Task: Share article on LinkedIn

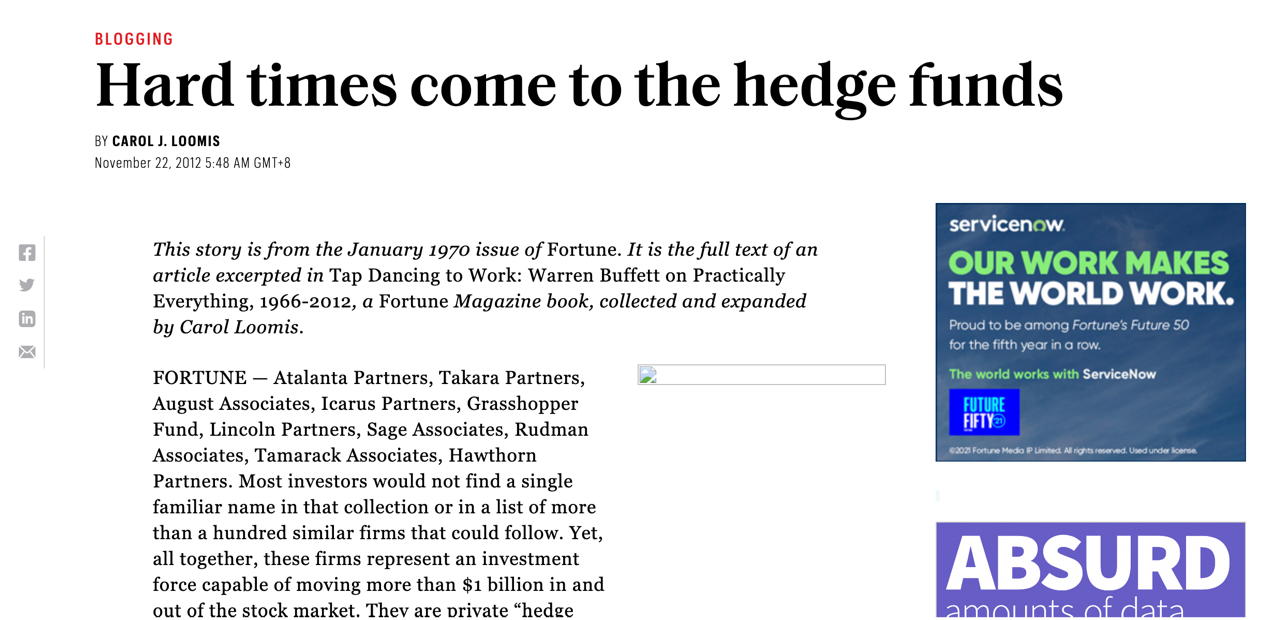Action: click(x=27, y=319)
